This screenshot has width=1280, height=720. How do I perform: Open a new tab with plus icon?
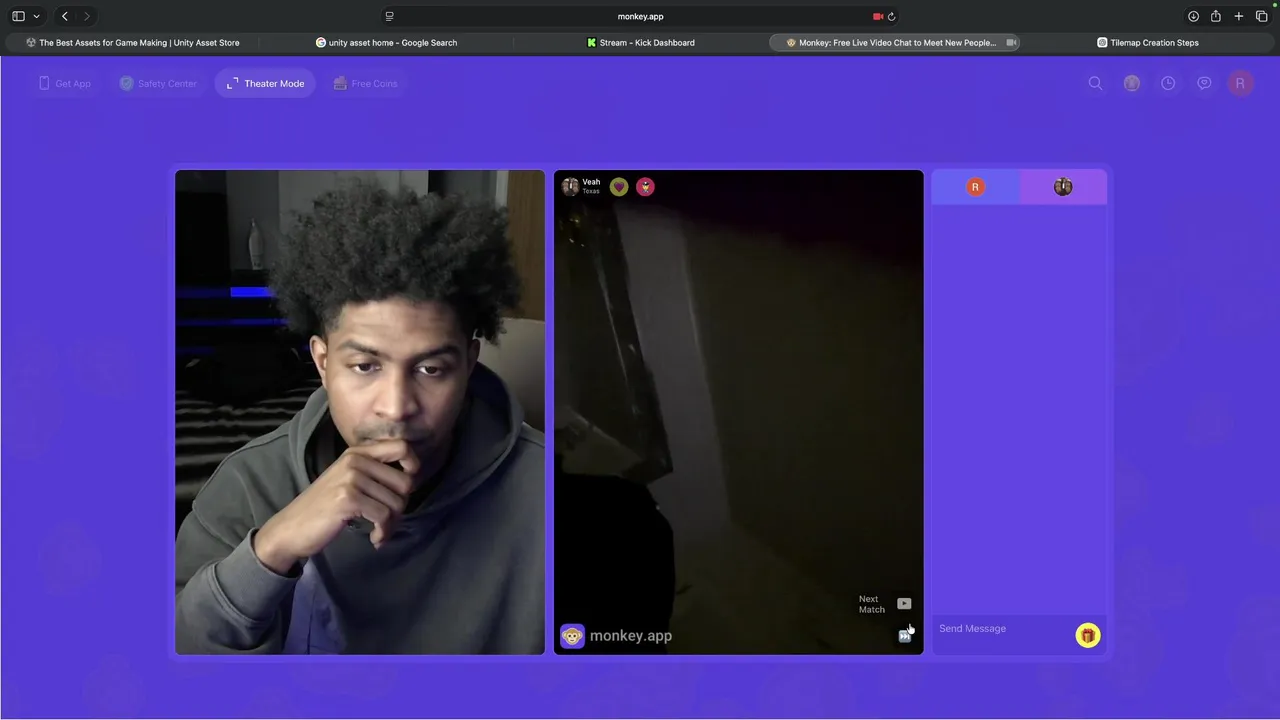(1239, 16)
